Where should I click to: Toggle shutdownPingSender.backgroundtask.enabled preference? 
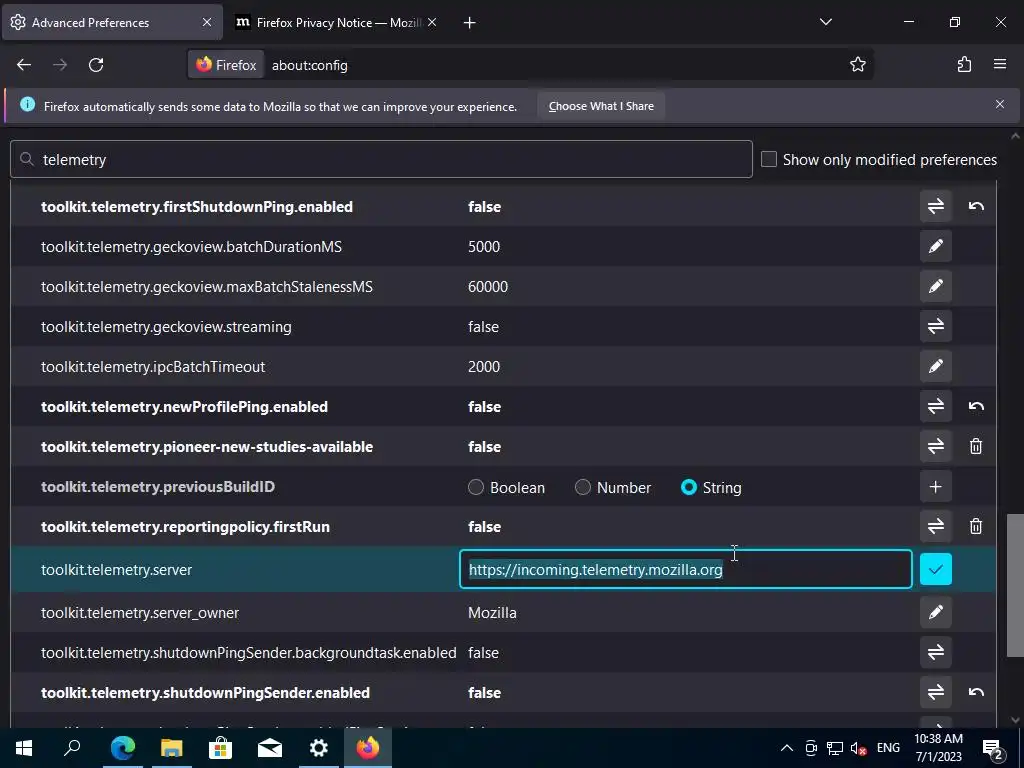[x=935, y=652]
